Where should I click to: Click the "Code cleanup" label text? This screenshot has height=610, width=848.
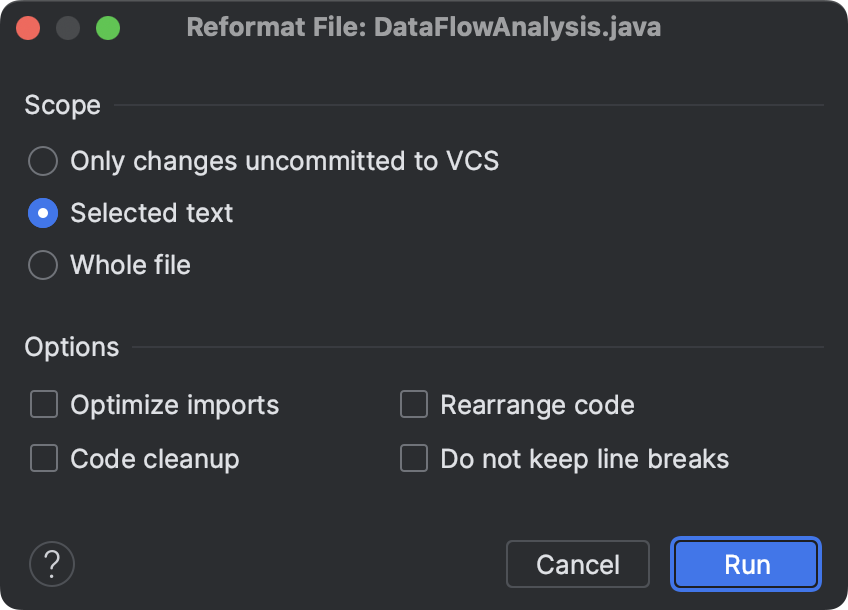[x=153, y=458]
